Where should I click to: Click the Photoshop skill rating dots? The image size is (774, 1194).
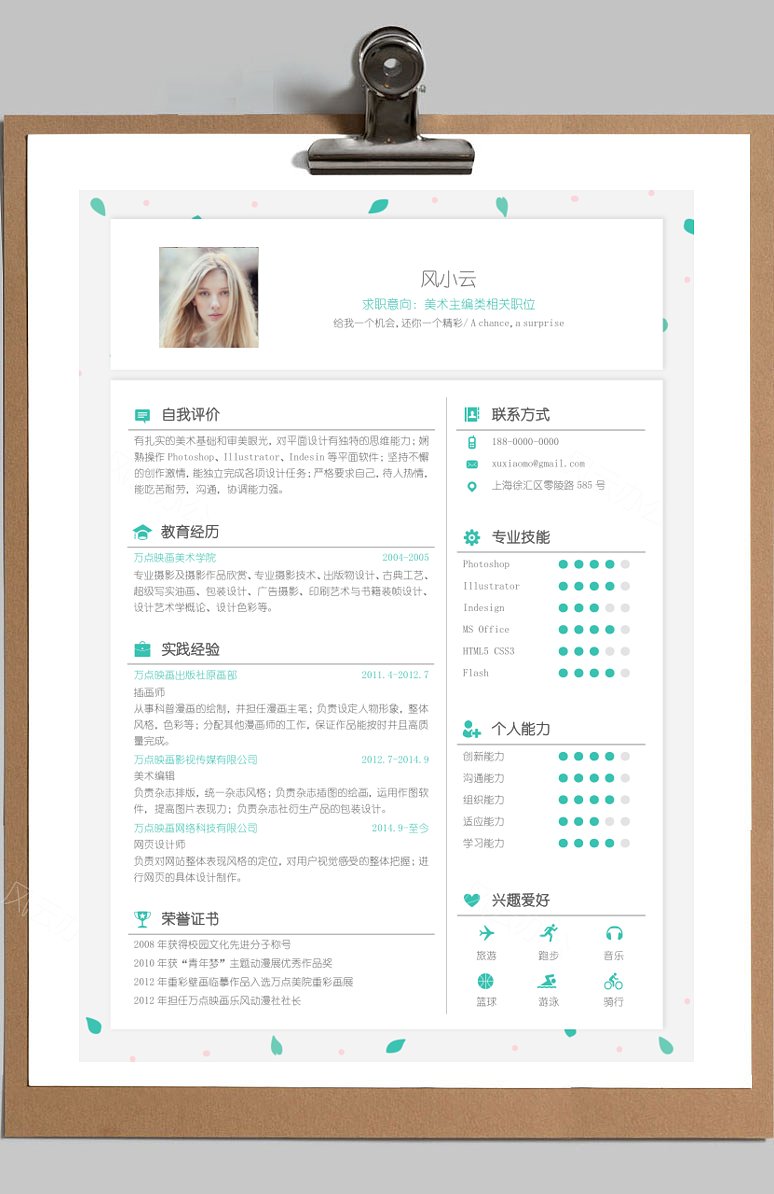coord(594,564)
